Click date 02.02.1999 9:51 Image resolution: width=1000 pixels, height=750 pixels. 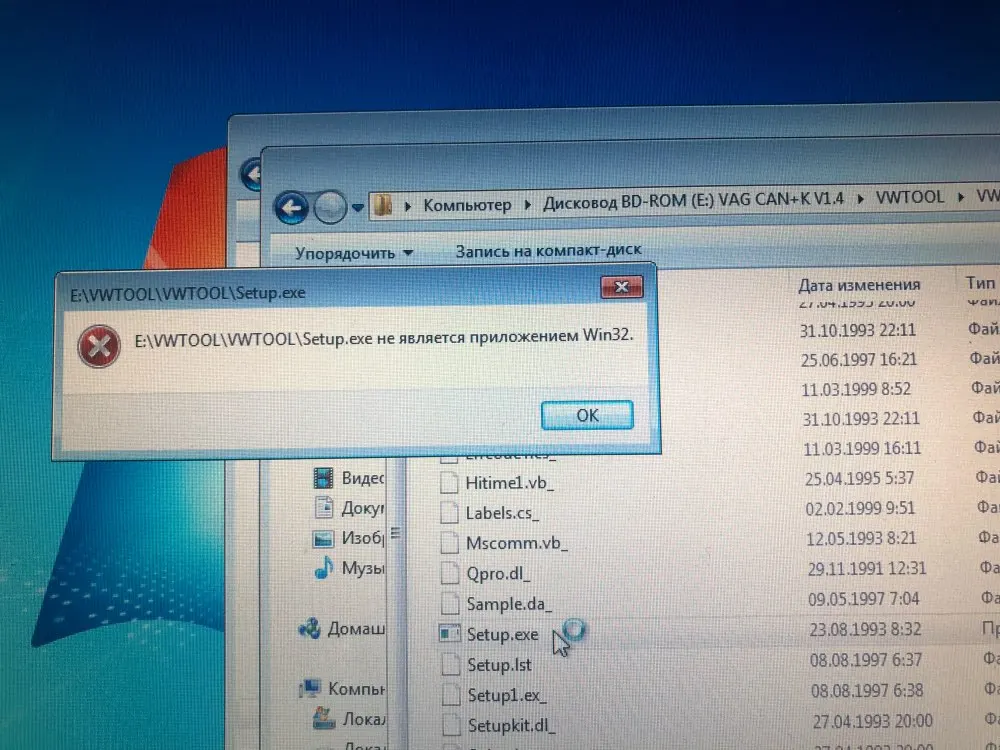[860, 508]
